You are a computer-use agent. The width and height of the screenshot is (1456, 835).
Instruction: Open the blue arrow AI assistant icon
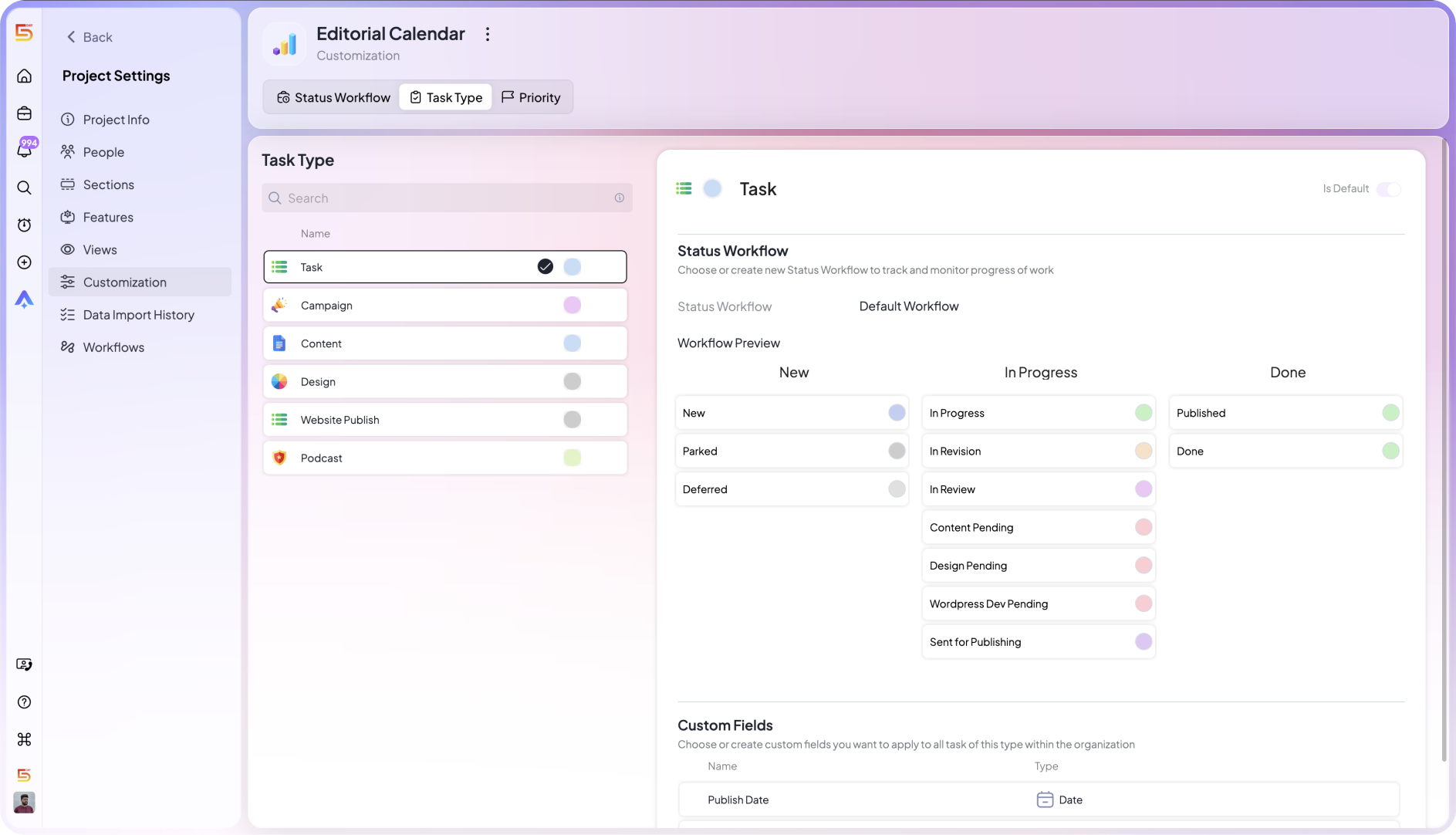click(24, 299)
